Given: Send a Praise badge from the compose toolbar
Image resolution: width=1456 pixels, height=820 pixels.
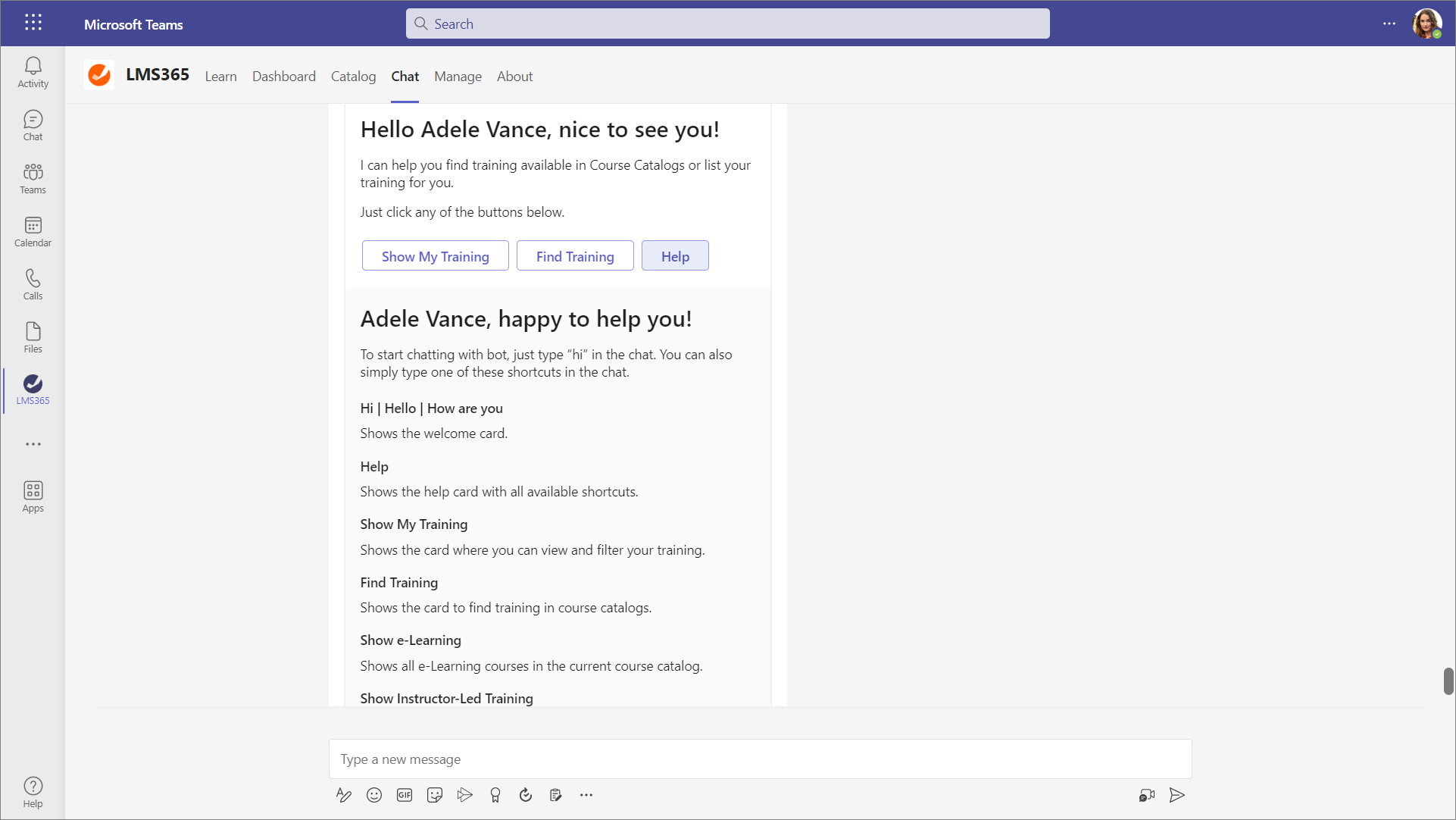Looking at the screenshot, I should point(495,795).
